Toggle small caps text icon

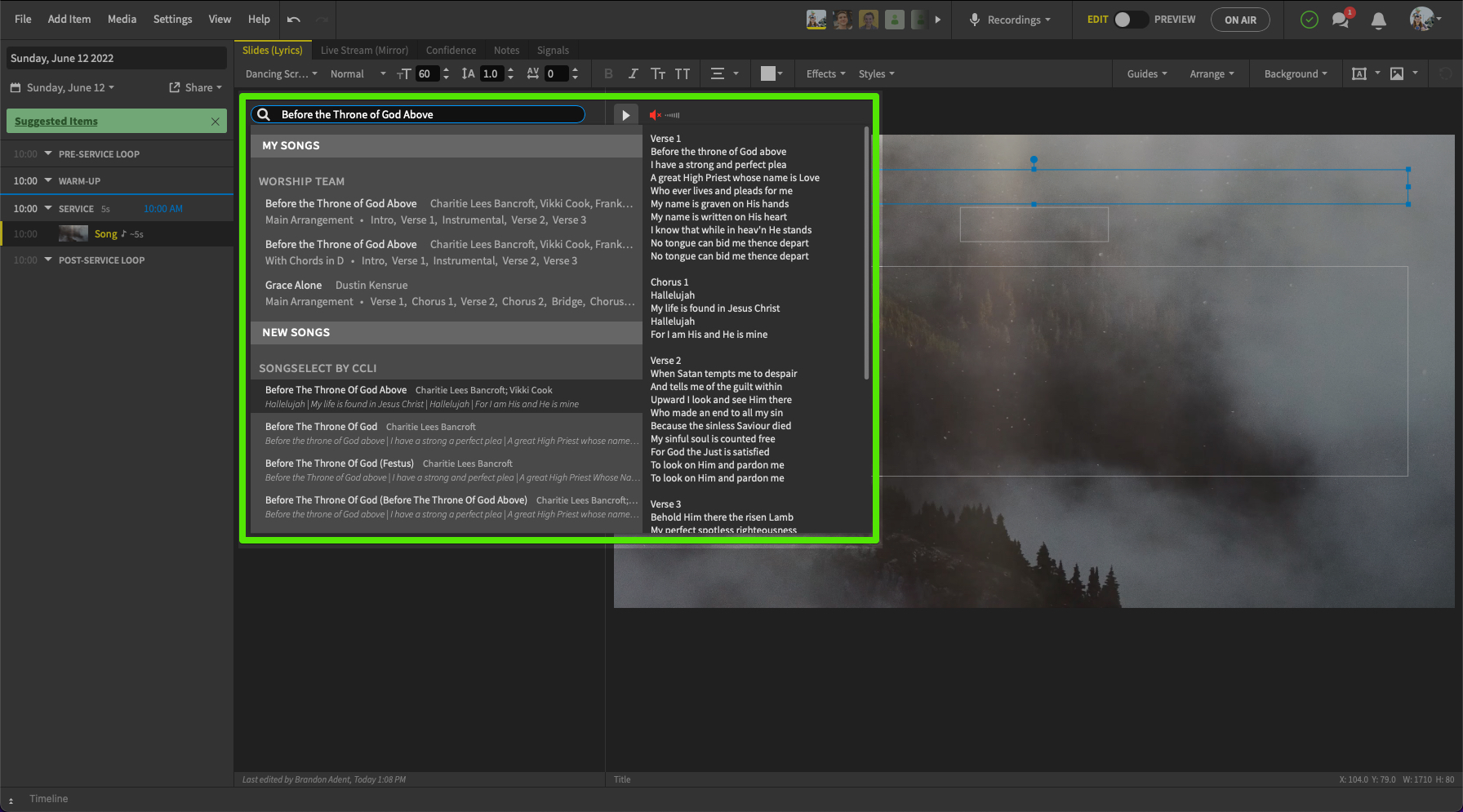tap(657, 73)
